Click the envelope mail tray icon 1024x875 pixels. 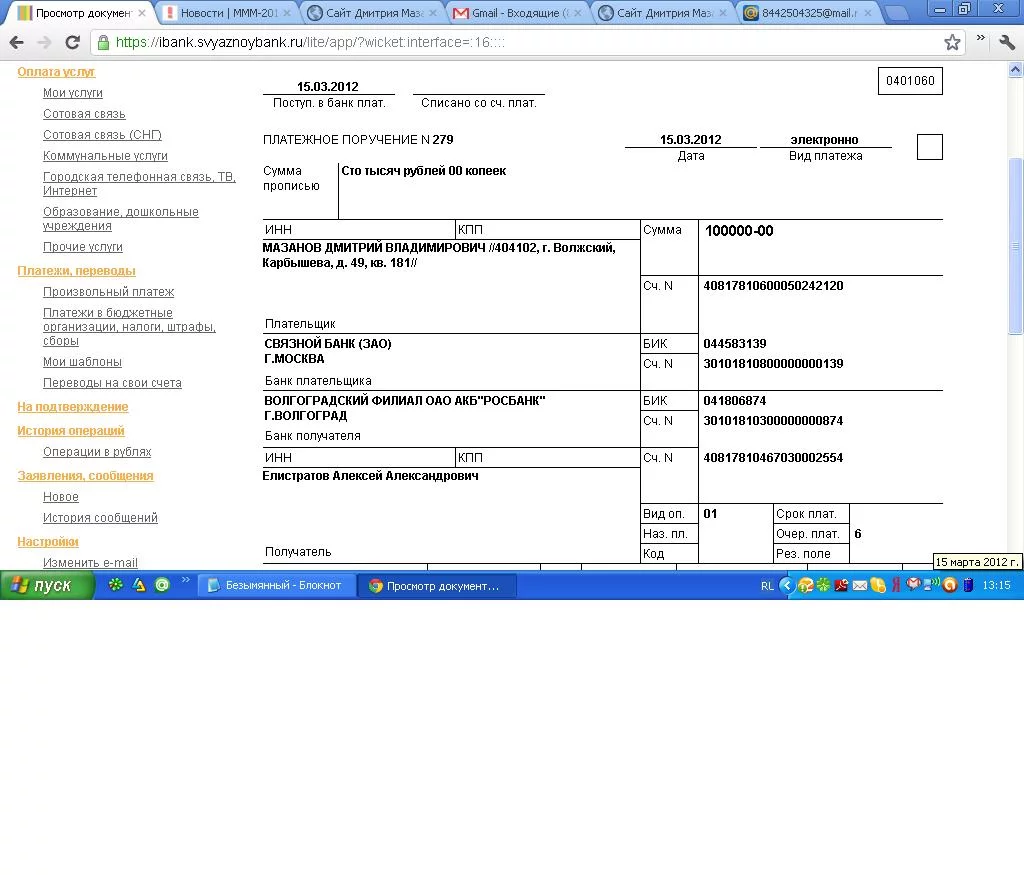(x=860, y=585)
